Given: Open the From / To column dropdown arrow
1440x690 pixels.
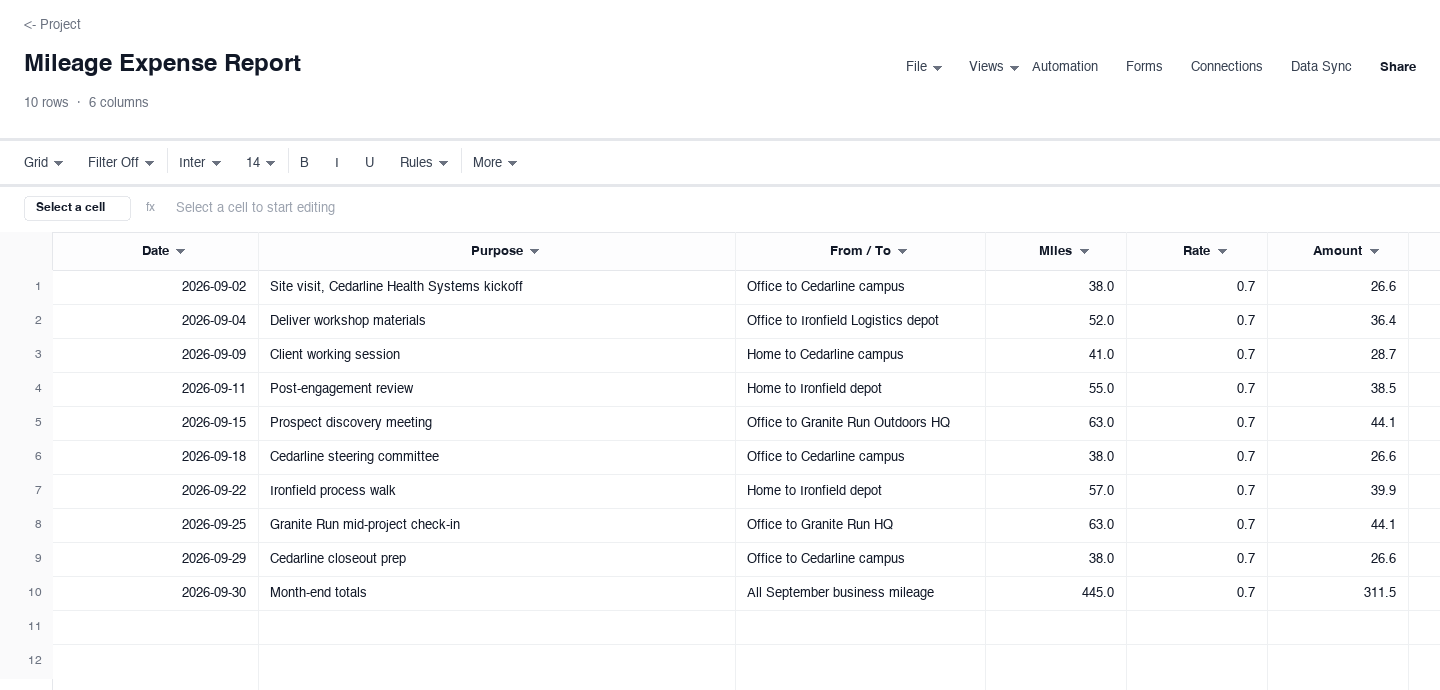Looking at the screenshot, I should [x=902, y=252].
